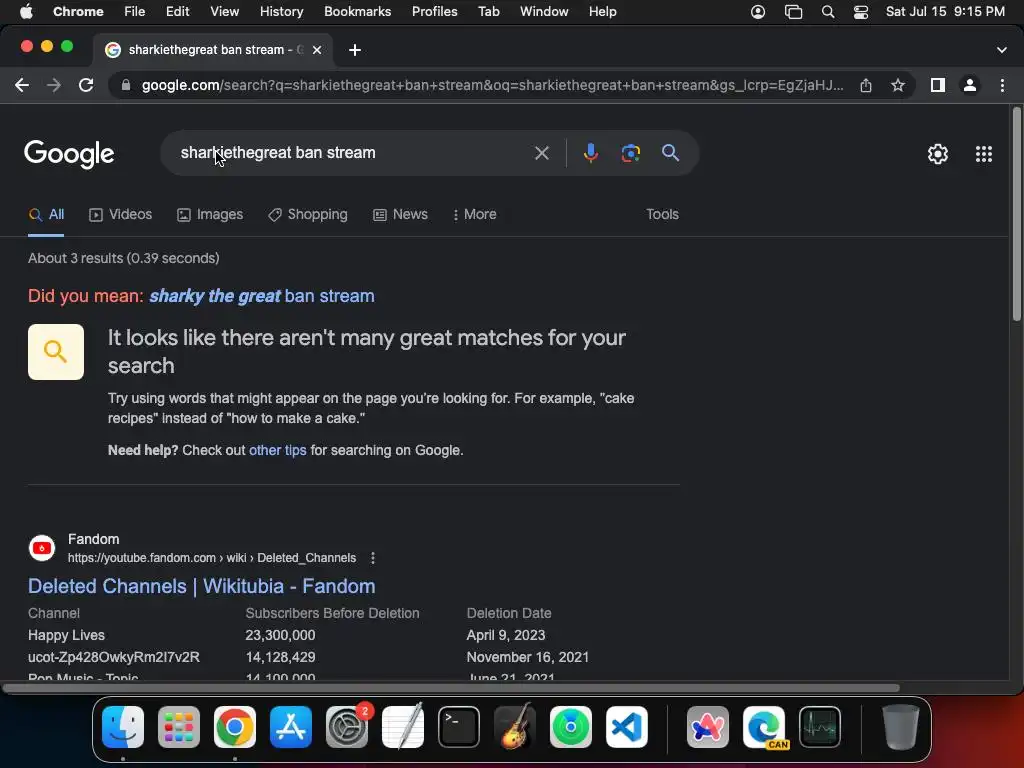Open Terminal from the Dock
The height and width of the screenshot is (768, 1024).
(x=458, y=727)
